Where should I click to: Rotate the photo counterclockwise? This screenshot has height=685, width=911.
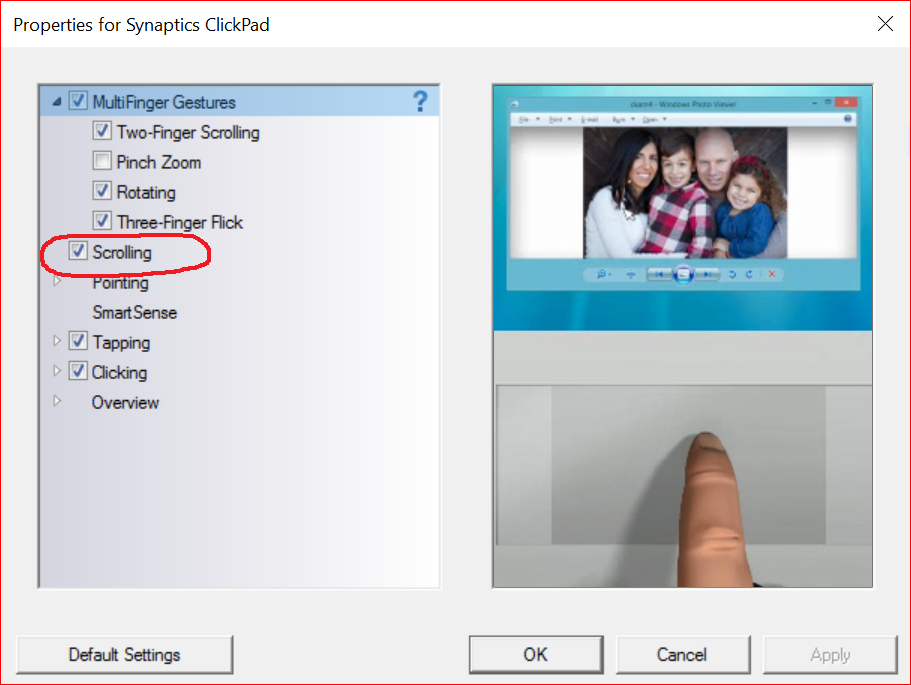tap(732, 273)
